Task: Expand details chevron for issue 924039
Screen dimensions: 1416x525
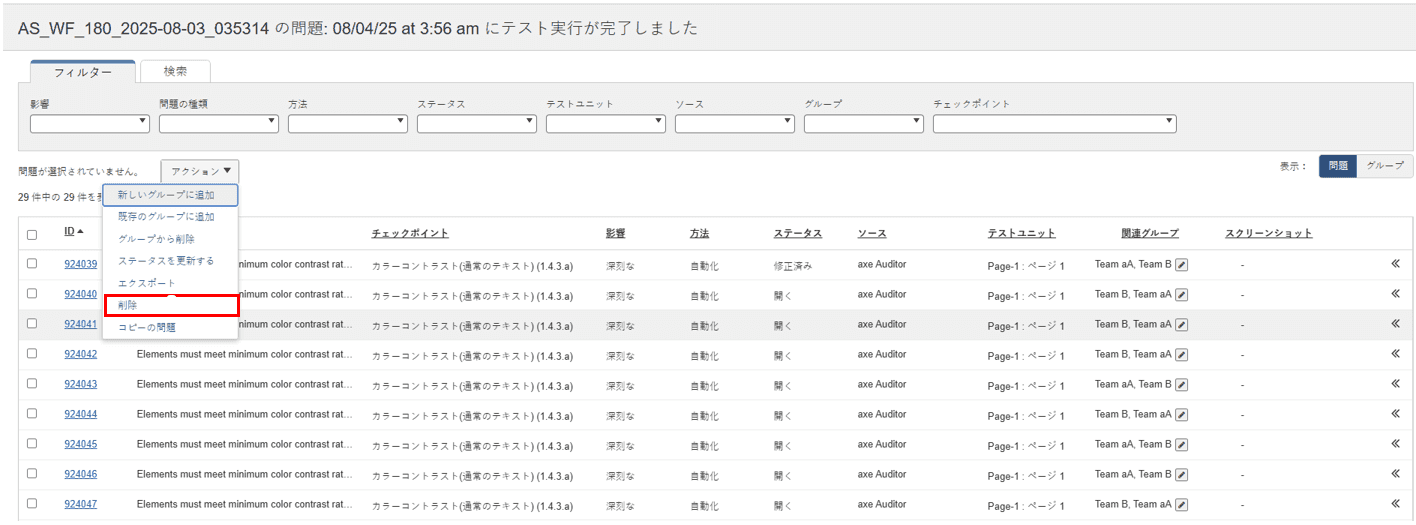Action: pyautogui.click(x=1395, y=265)
